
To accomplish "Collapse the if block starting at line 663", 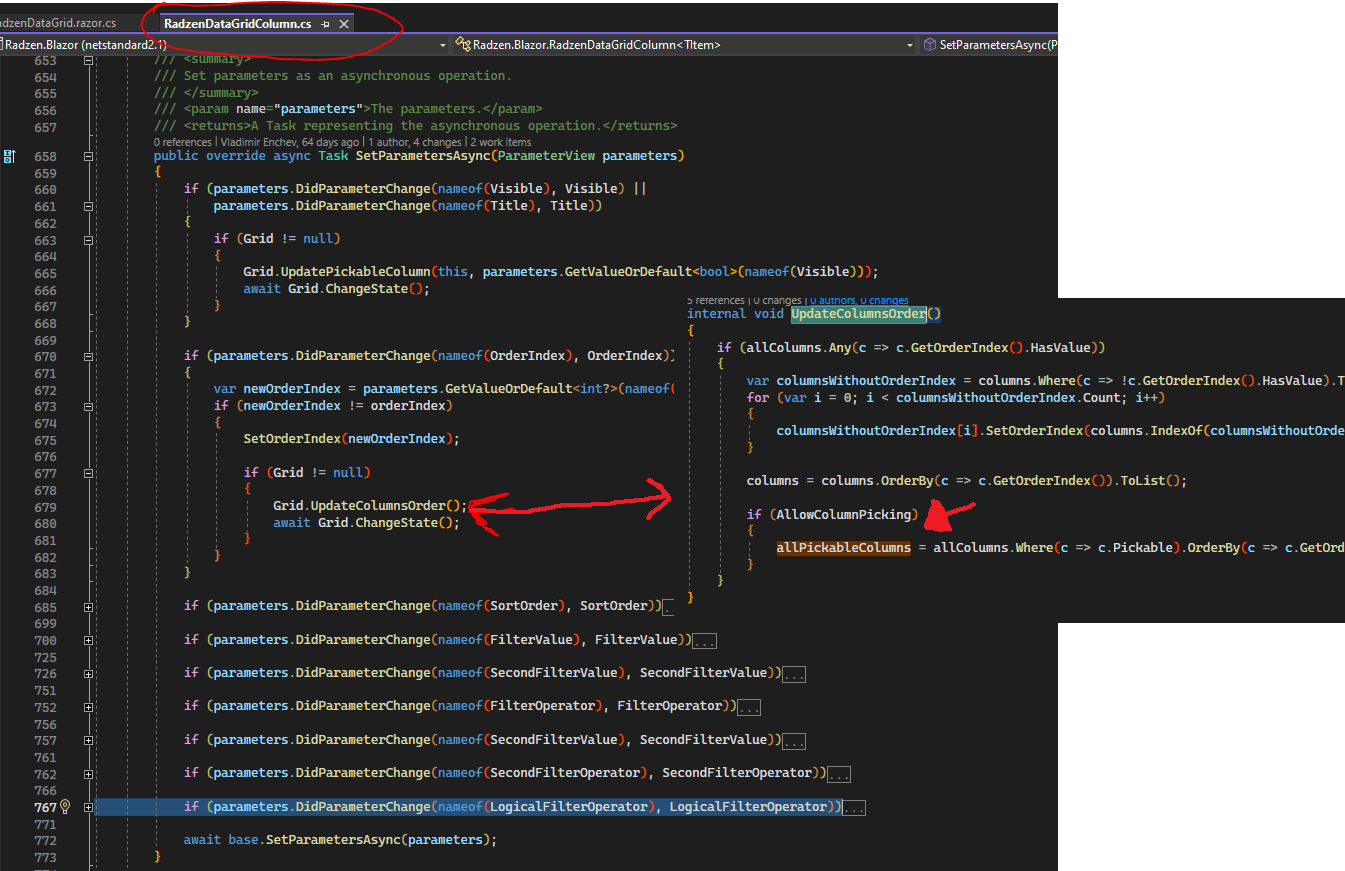I will pyautogui.click(x=88, y=240).
